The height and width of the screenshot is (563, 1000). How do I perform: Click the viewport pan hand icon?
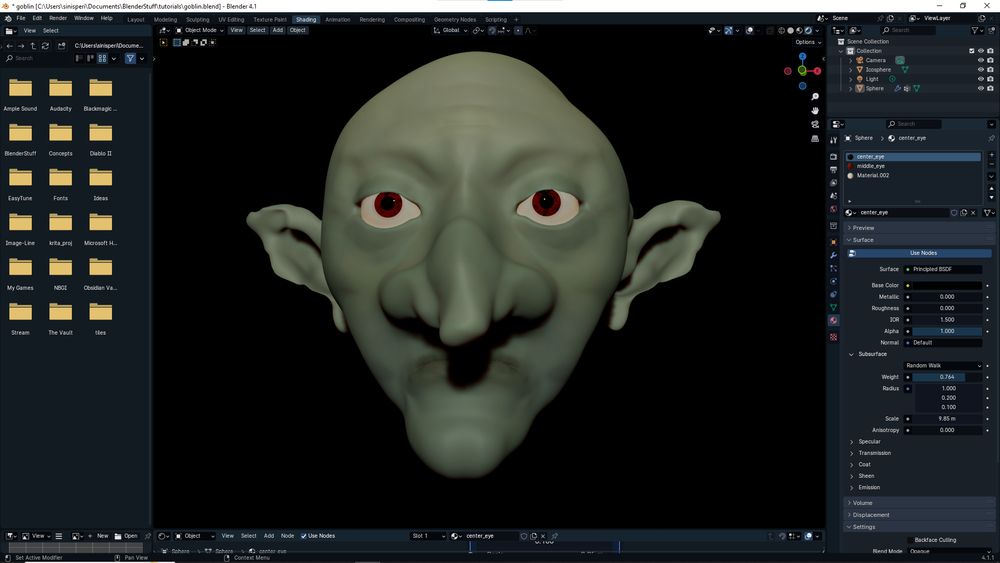[814, 110]
